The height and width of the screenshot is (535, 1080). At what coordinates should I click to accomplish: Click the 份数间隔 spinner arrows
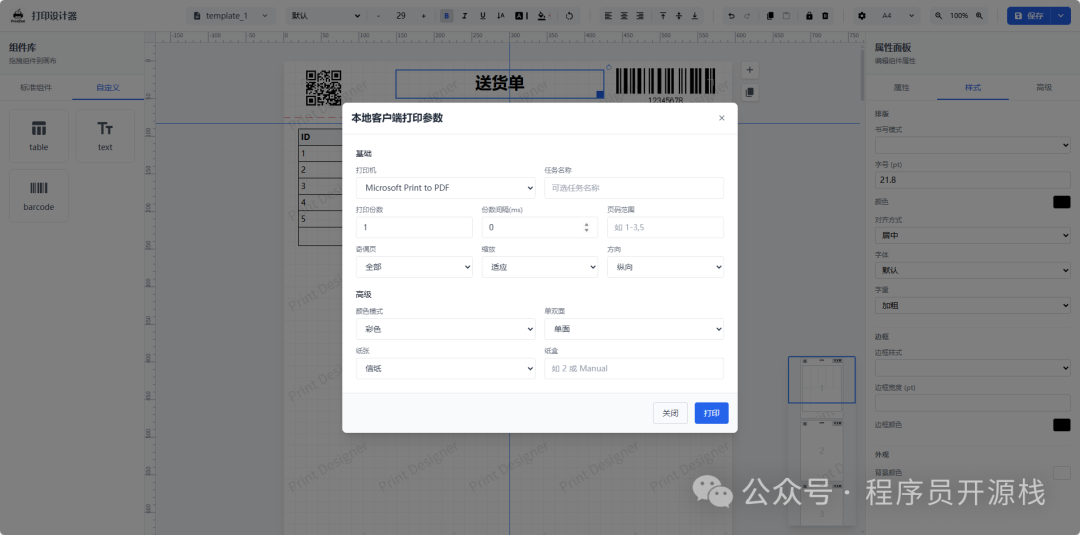click(586, 227)
